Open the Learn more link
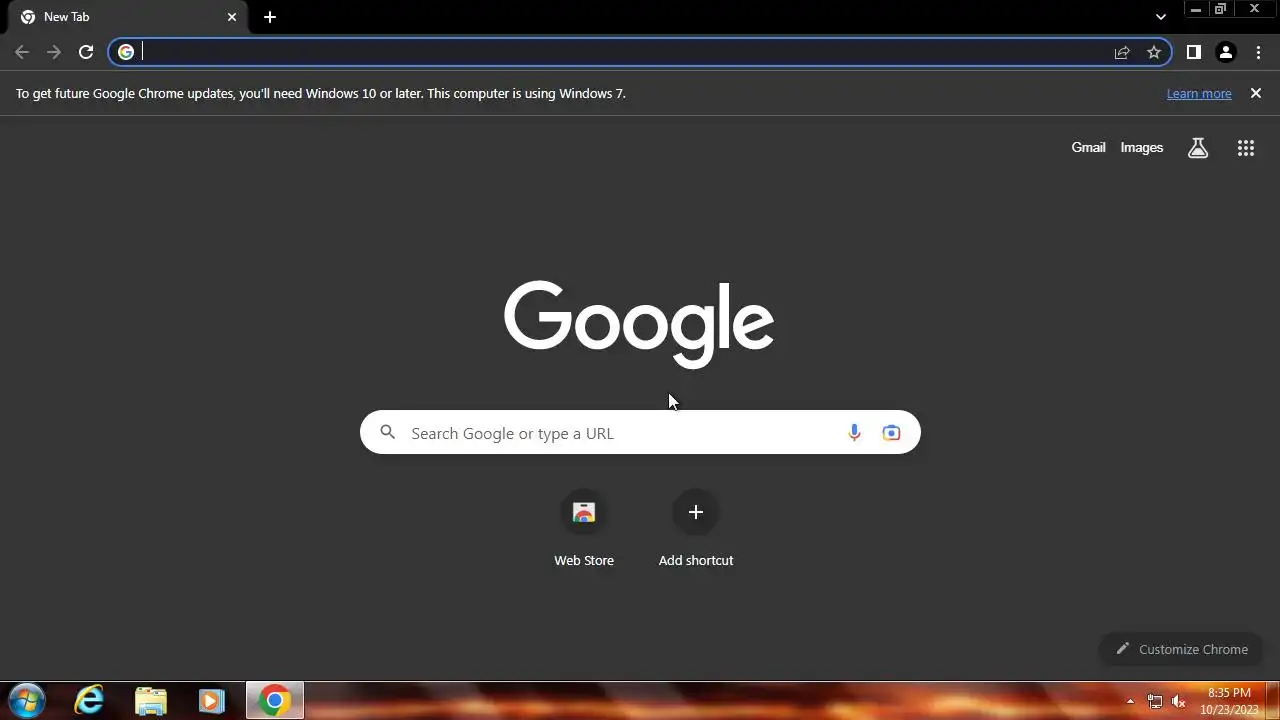Image resolution: width=1280 pixels, height=720 pixels. pos(1199,93)
